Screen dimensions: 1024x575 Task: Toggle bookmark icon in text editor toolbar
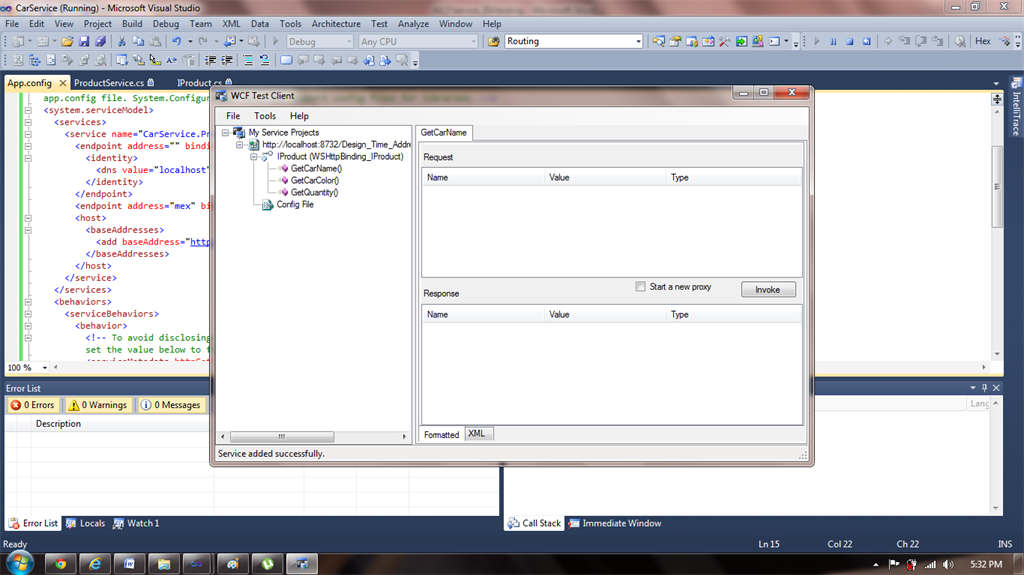[x=286, y=60]
